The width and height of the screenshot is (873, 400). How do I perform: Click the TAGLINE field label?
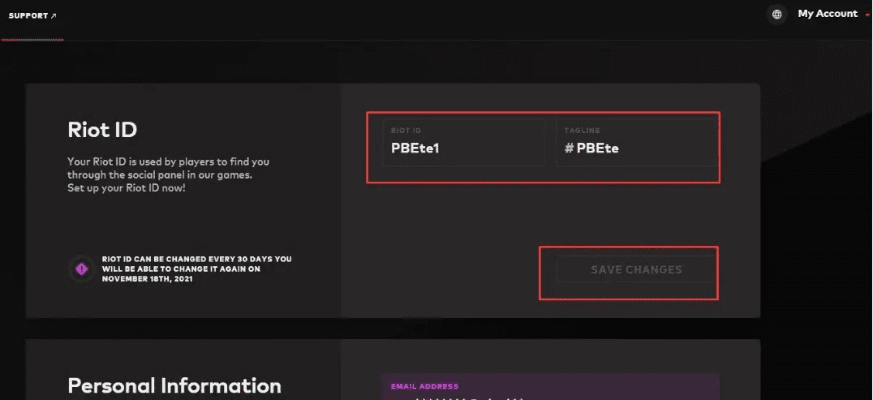coord(581,129)
